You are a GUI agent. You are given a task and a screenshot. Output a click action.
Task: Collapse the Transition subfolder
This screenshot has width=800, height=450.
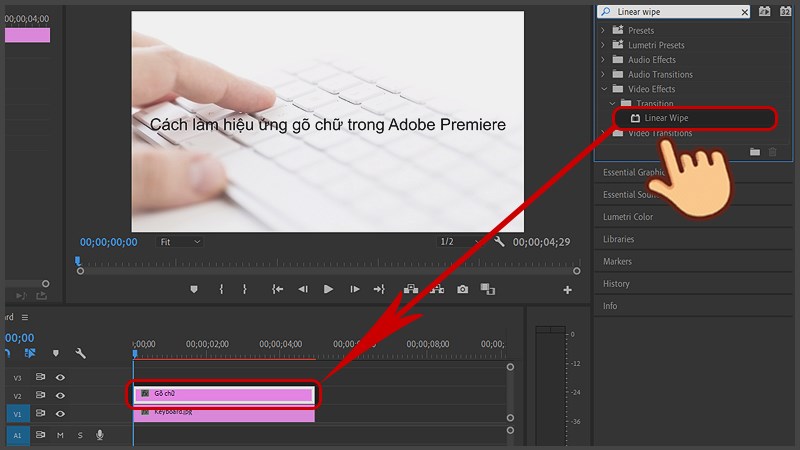coord(612,104)
